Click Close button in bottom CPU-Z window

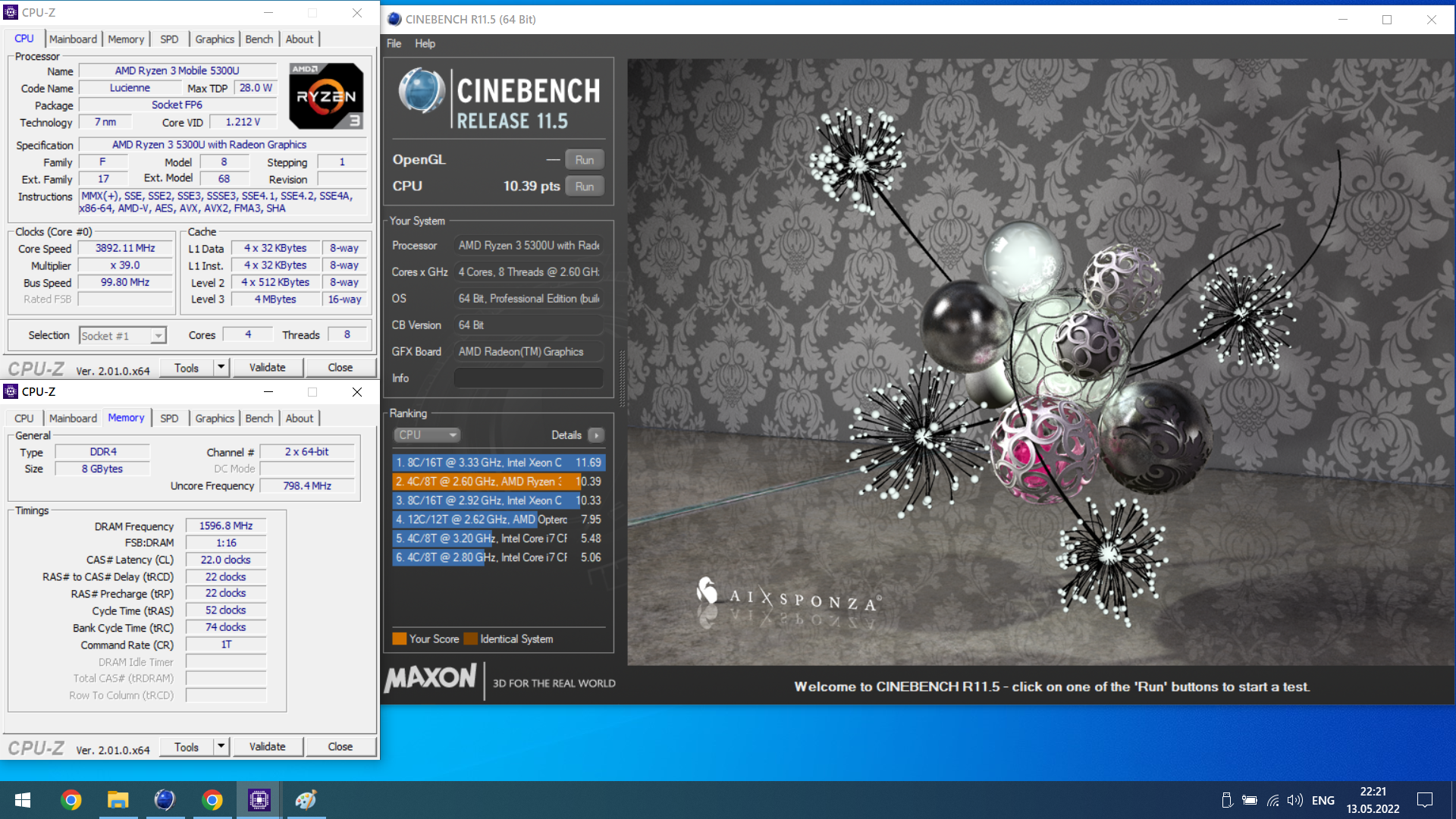point(340,746)
